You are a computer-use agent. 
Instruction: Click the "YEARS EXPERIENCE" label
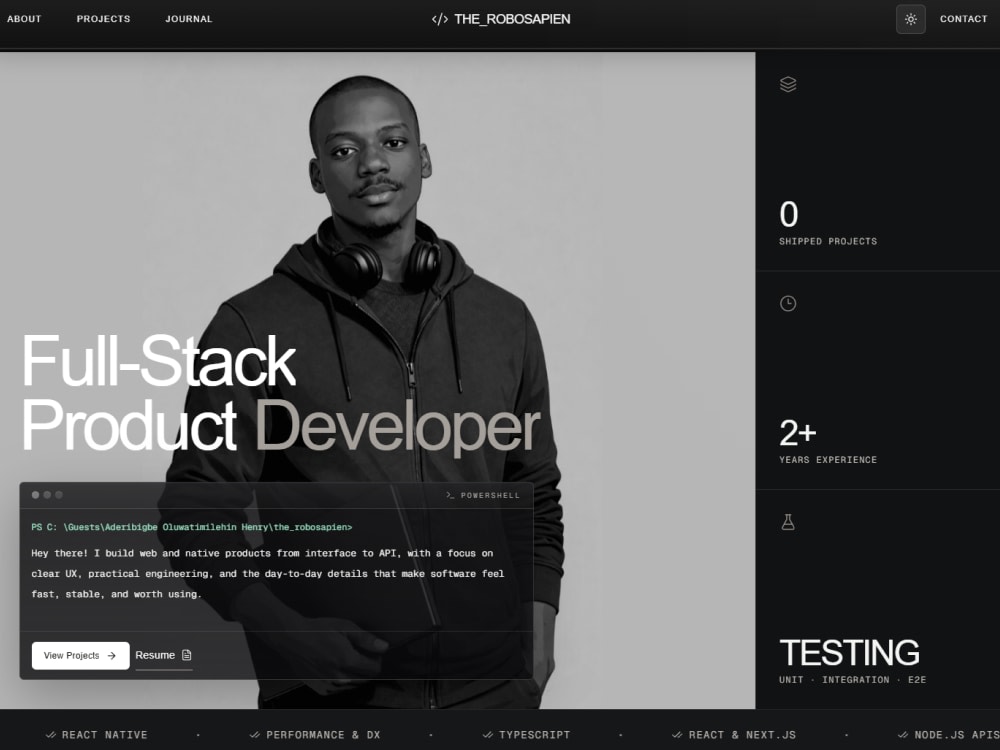pyautogui.click(x=828, y=460)
